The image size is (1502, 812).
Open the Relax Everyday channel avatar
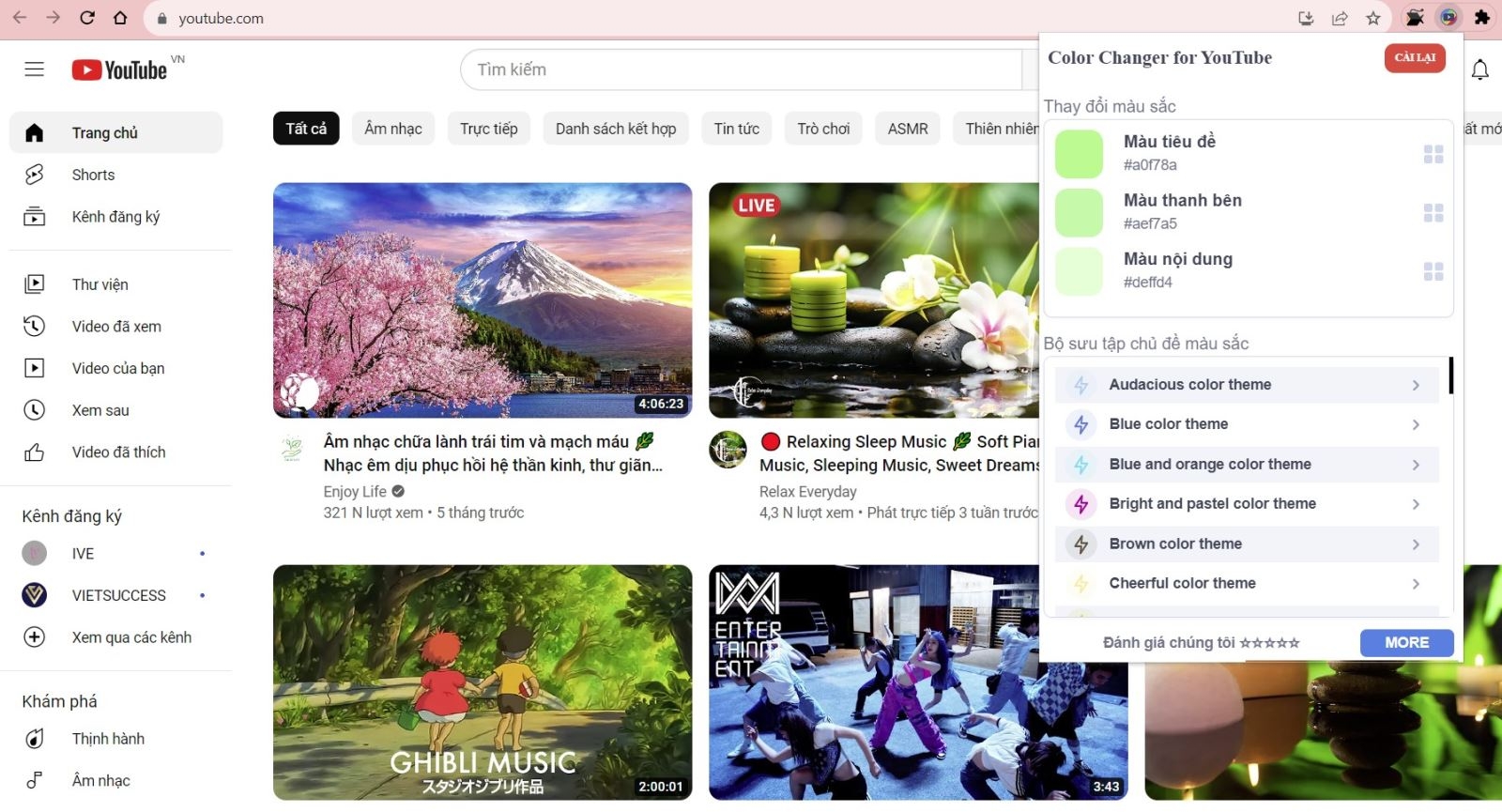(x=728, y=450)
